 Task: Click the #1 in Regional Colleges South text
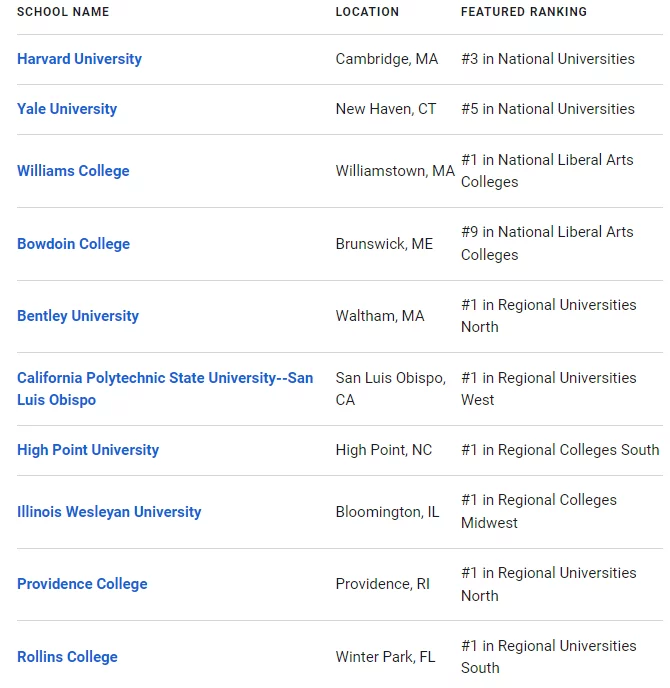pos(560,450)
